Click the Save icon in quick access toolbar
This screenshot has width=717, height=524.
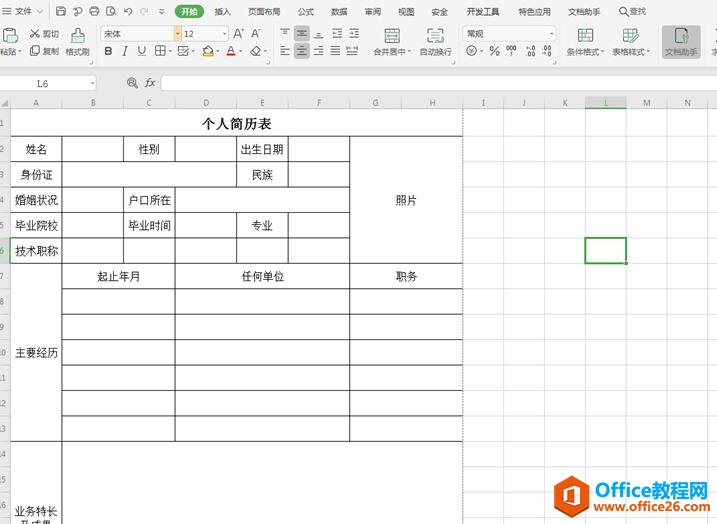point(61,11)
